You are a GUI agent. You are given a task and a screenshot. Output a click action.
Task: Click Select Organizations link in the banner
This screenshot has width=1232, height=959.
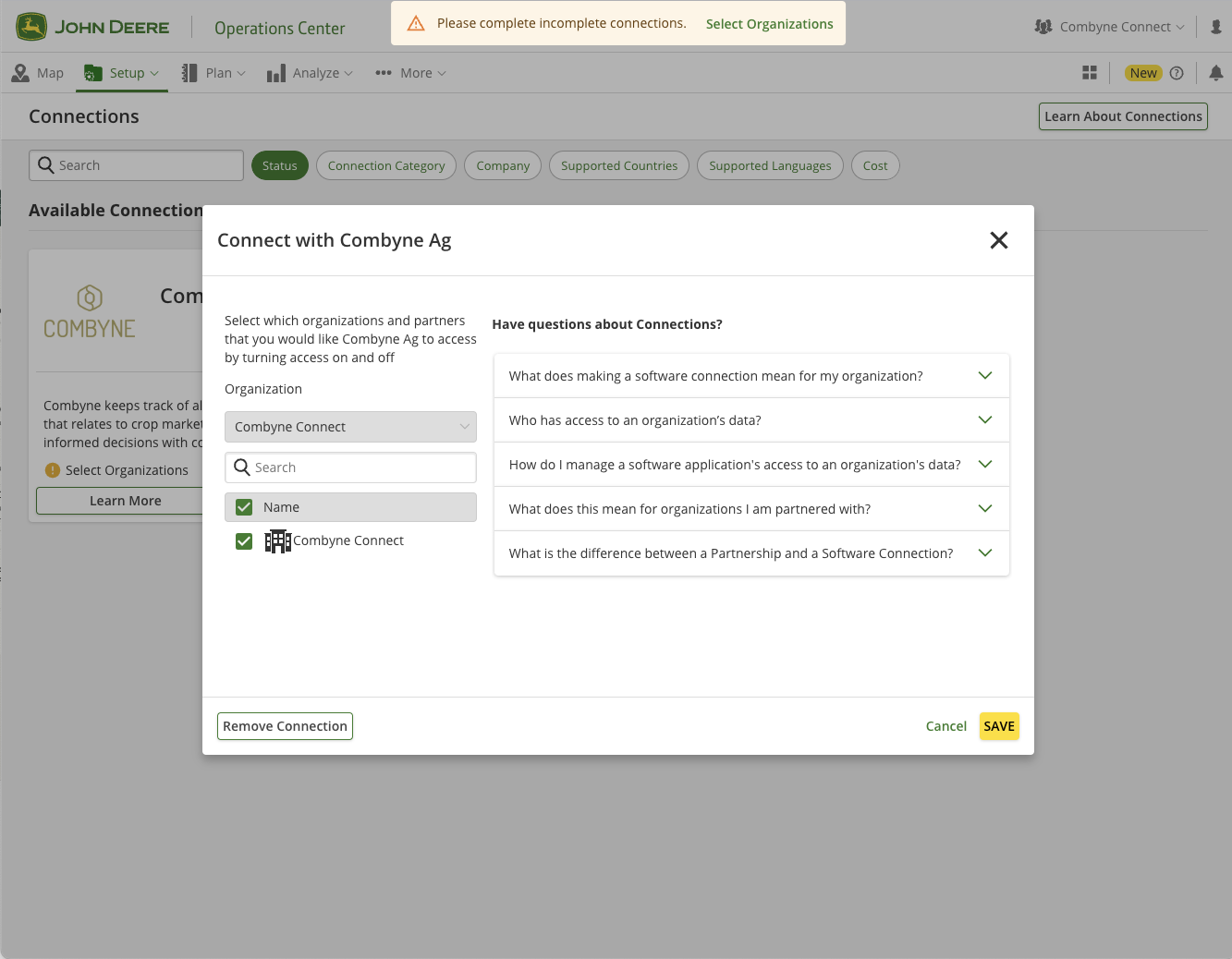[770, 24]
